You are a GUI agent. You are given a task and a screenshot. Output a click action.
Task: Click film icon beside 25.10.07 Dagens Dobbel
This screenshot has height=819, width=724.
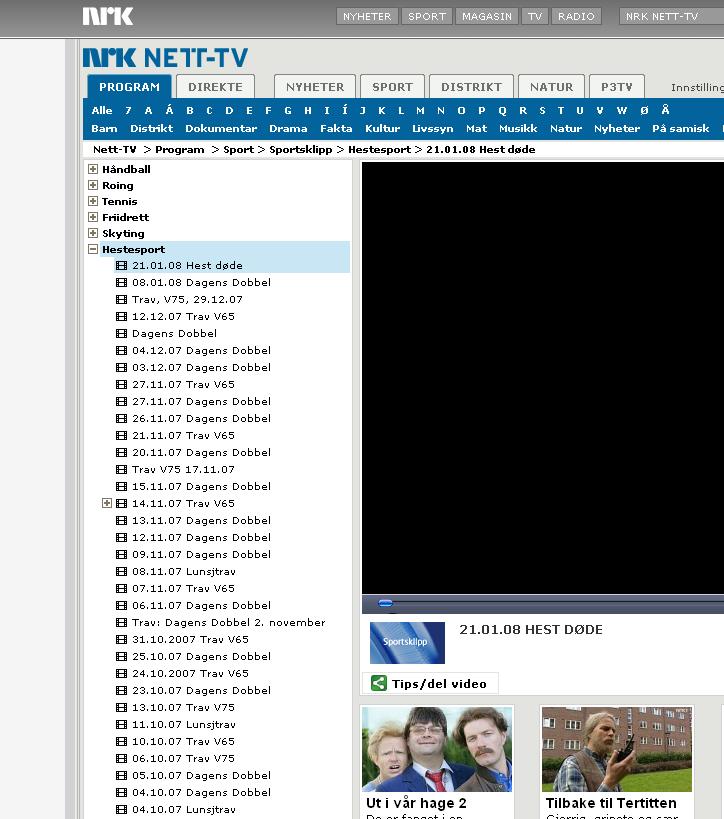[x=121, y=657]
